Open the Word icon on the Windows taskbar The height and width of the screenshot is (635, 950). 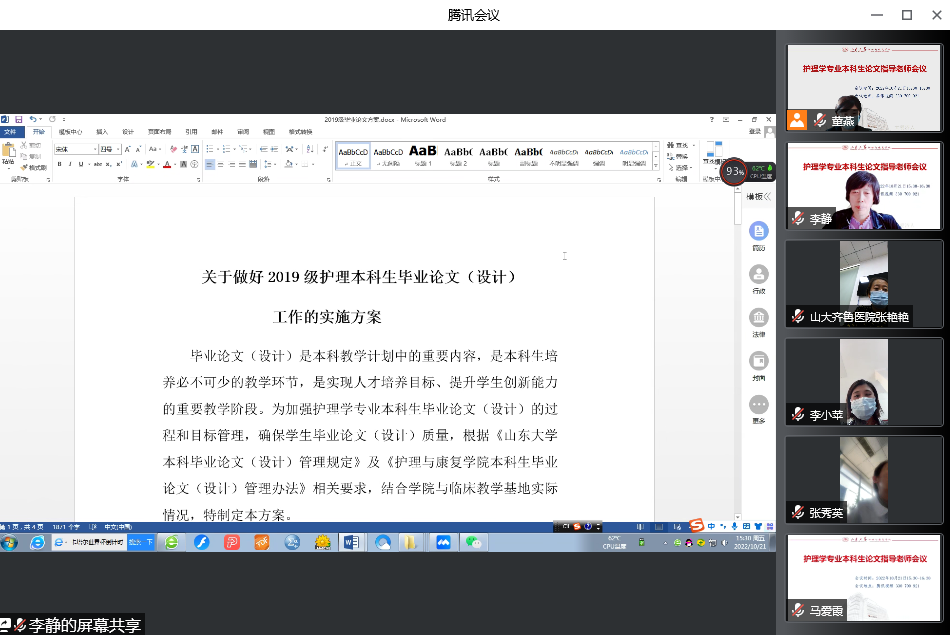pos(351,542)
